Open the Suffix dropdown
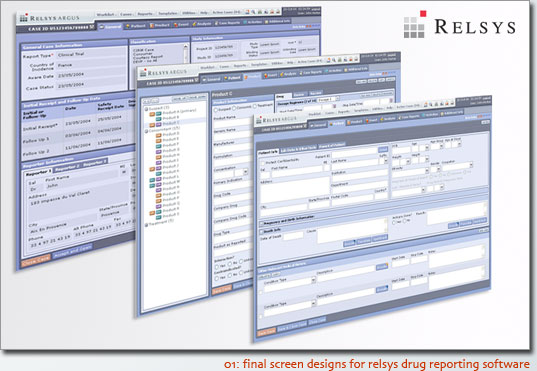The width and height of the screenshot is (537, 371). [x=386, y=160]
